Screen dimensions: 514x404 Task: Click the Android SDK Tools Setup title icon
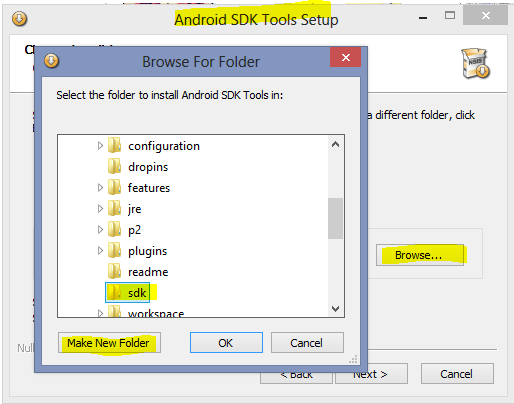19,19
